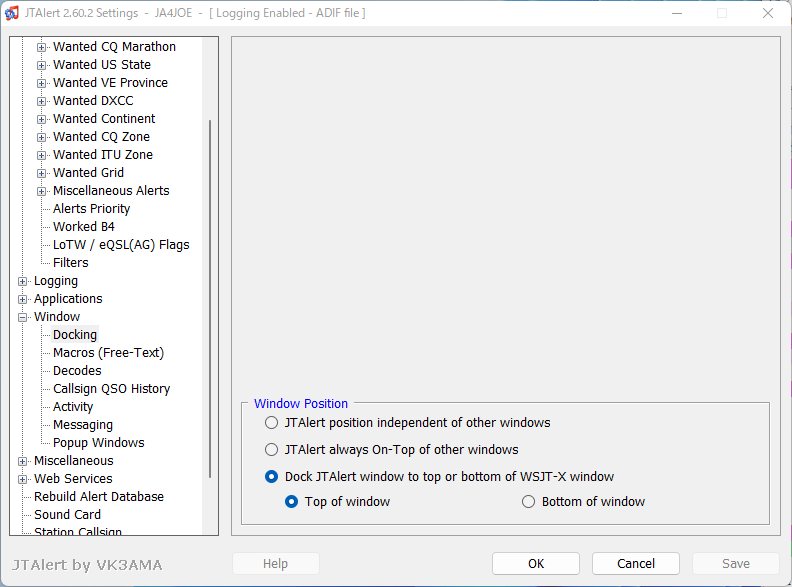Viewport: 792px width, 587px height.
Task: Select Wanted Grid label in tree
Action: pyautogui.click(x=88, y=173)
